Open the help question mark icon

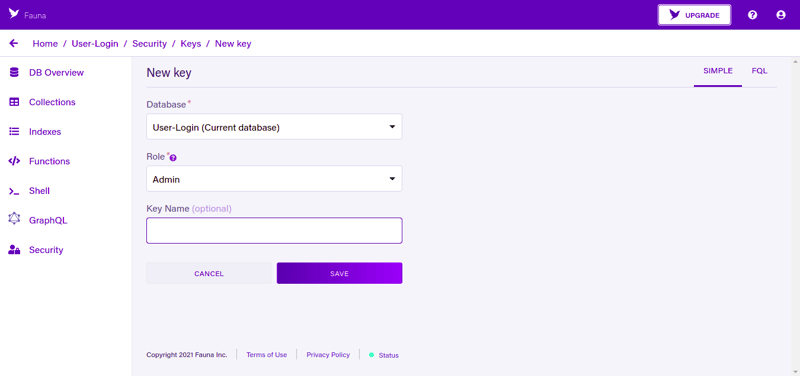pos(752,15)
